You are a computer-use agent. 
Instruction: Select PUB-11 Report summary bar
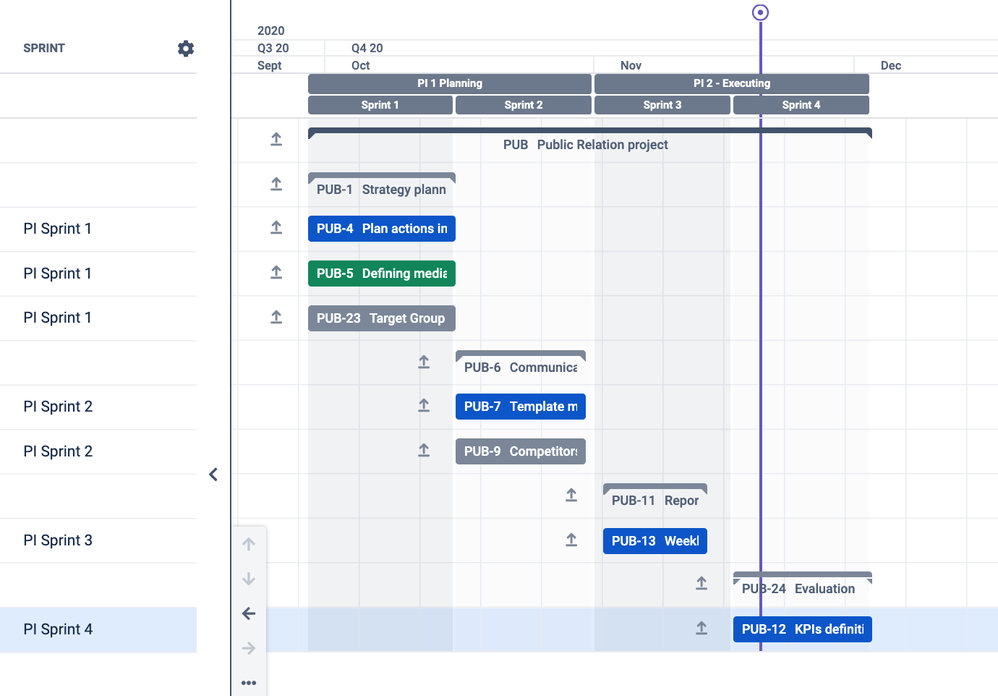(655, 497)
